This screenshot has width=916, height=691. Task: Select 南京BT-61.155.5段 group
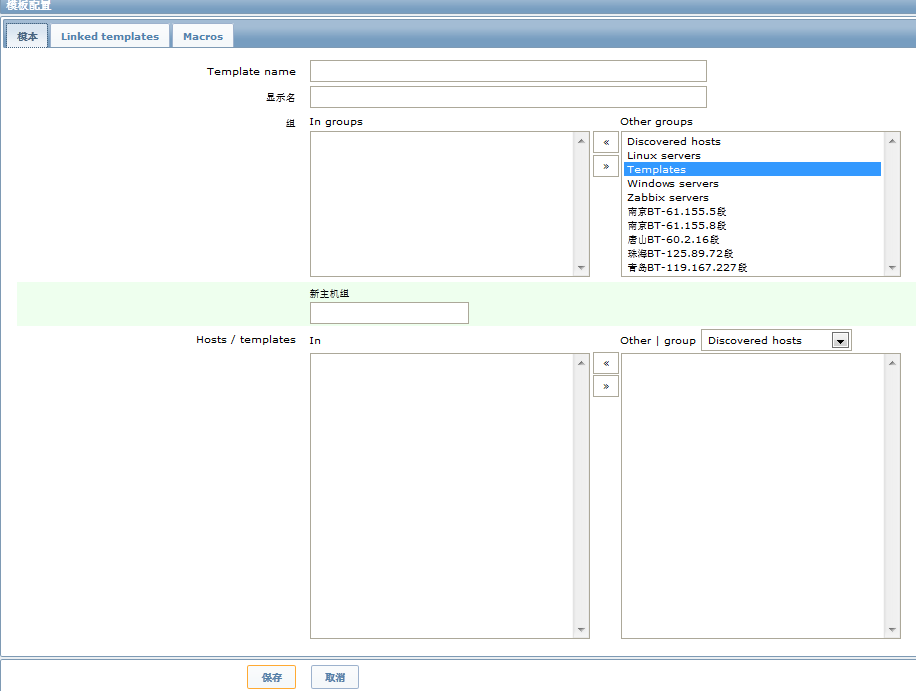tap(752, 211)
